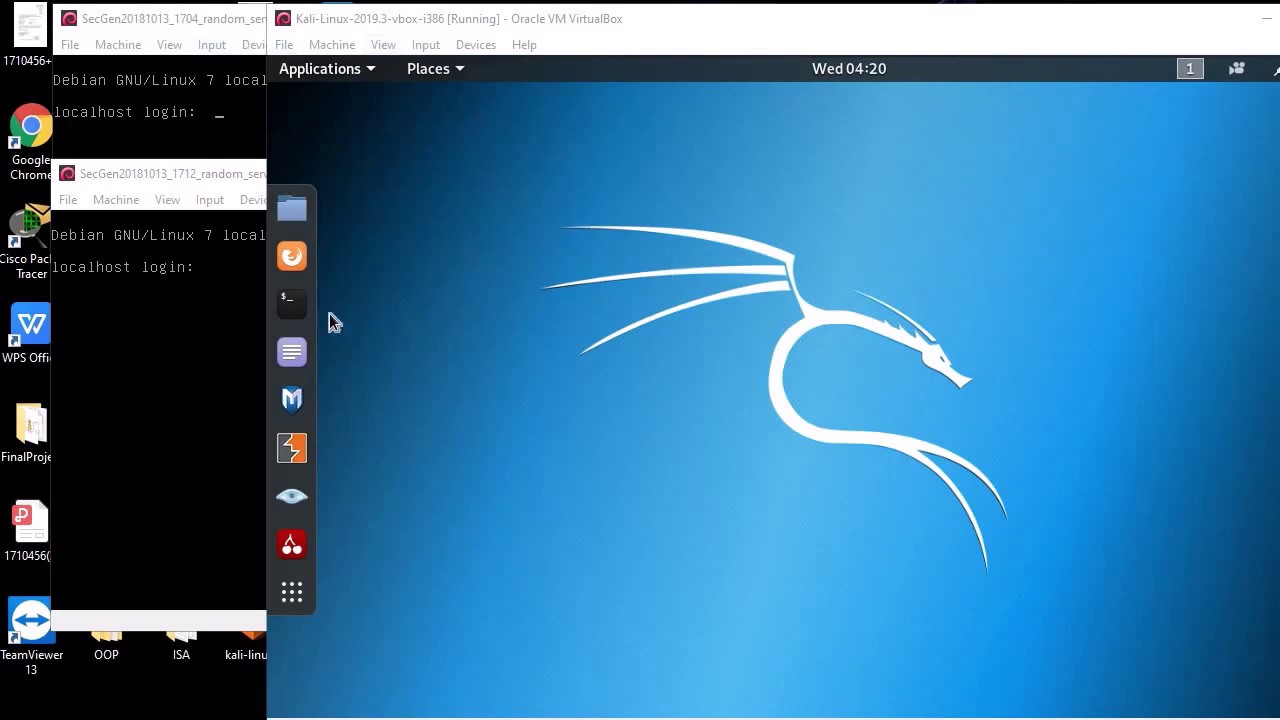
Task: Launch Firefox from the Kali dock
Action: pos(292,256)
